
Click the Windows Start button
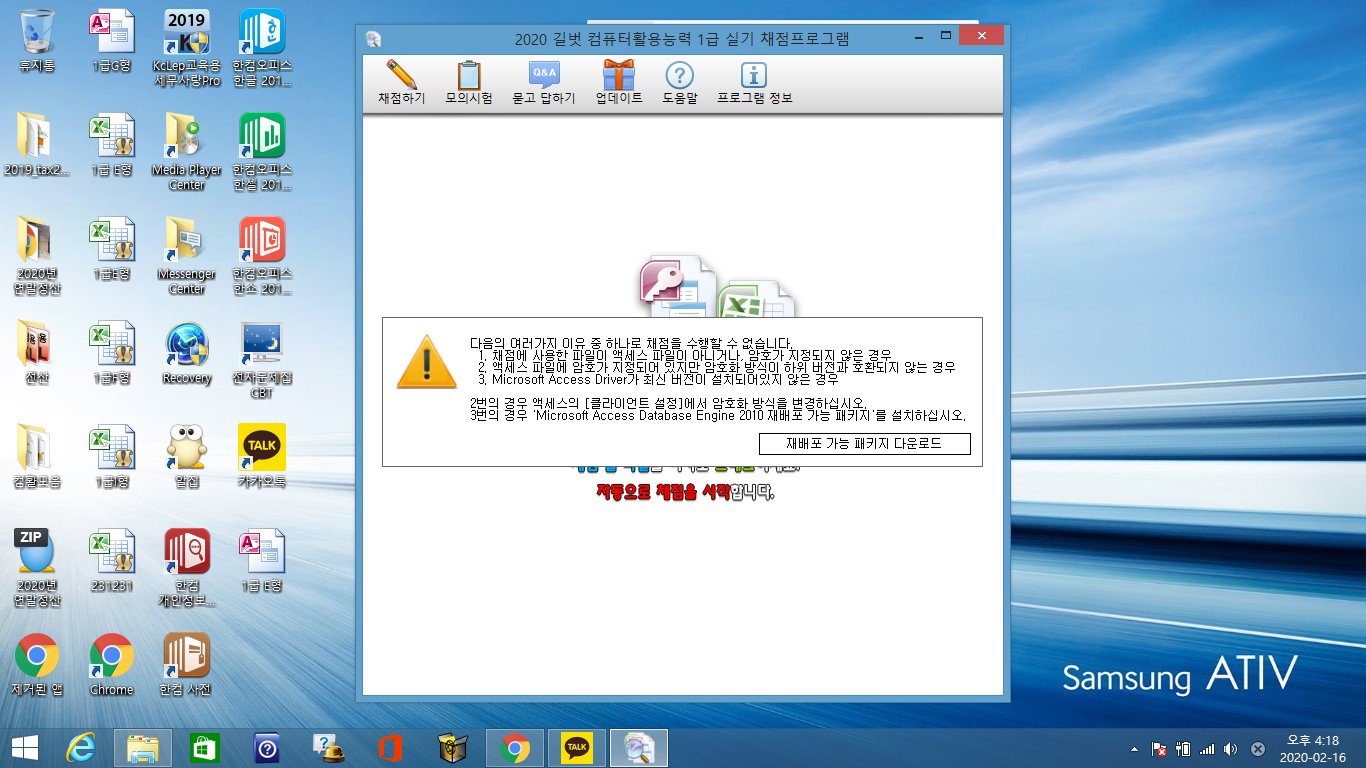pos(24,747)
